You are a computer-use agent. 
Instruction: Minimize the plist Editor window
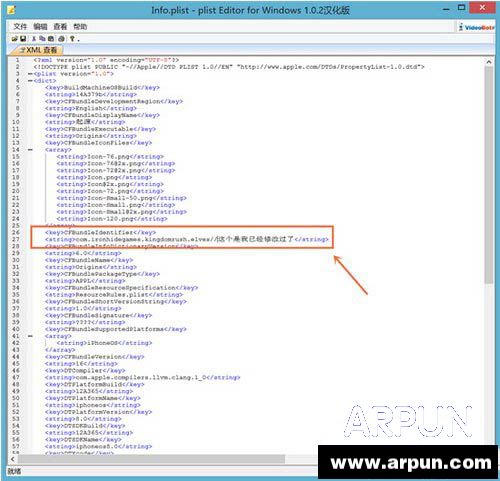pos(446,9)
